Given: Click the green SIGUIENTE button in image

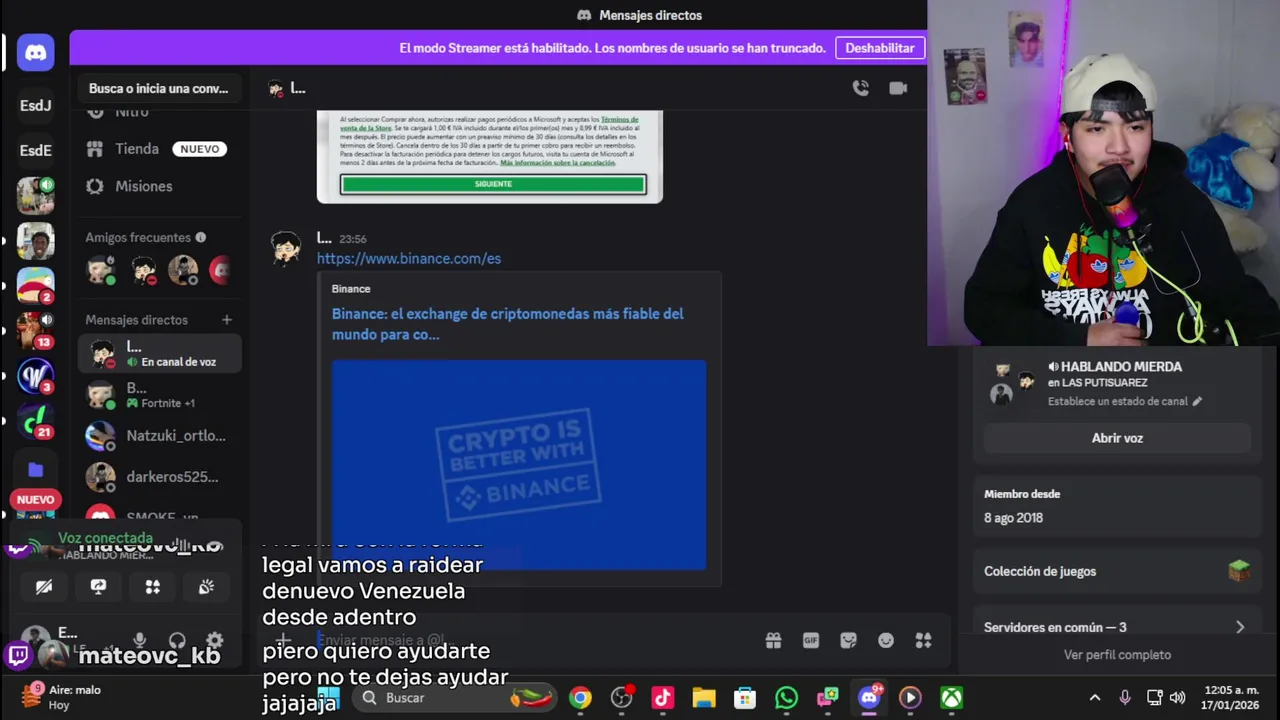Looking at the screenshot, I should tap(493, 184).
